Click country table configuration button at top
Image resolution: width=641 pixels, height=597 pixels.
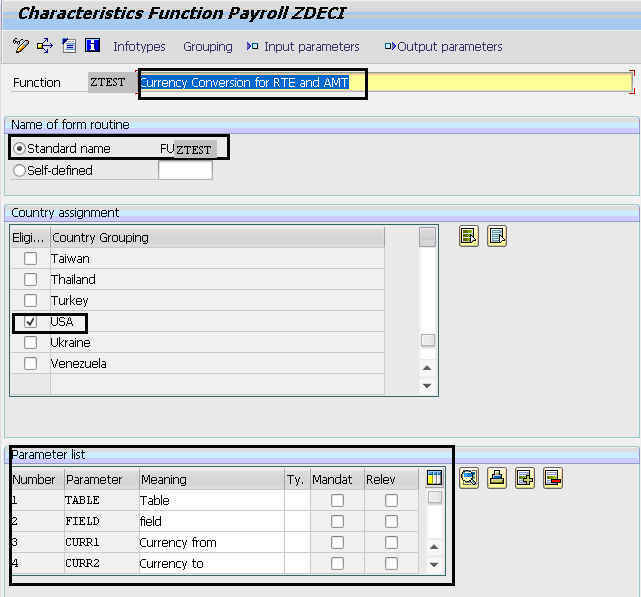427,237
